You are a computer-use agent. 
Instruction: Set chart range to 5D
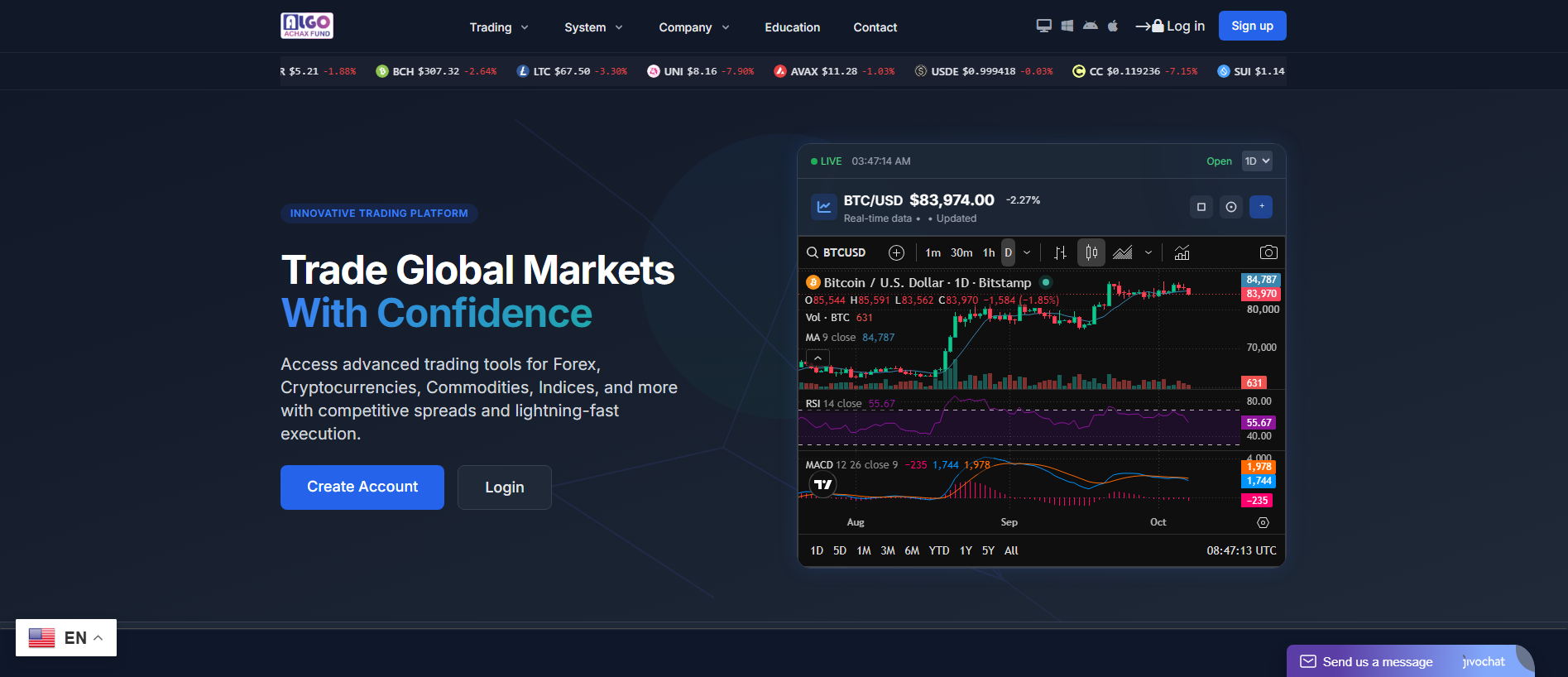pos(840,550)
